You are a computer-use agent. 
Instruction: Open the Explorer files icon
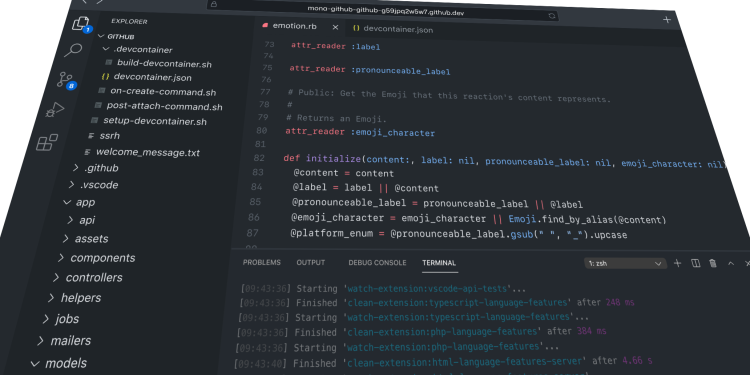[81, 23]
